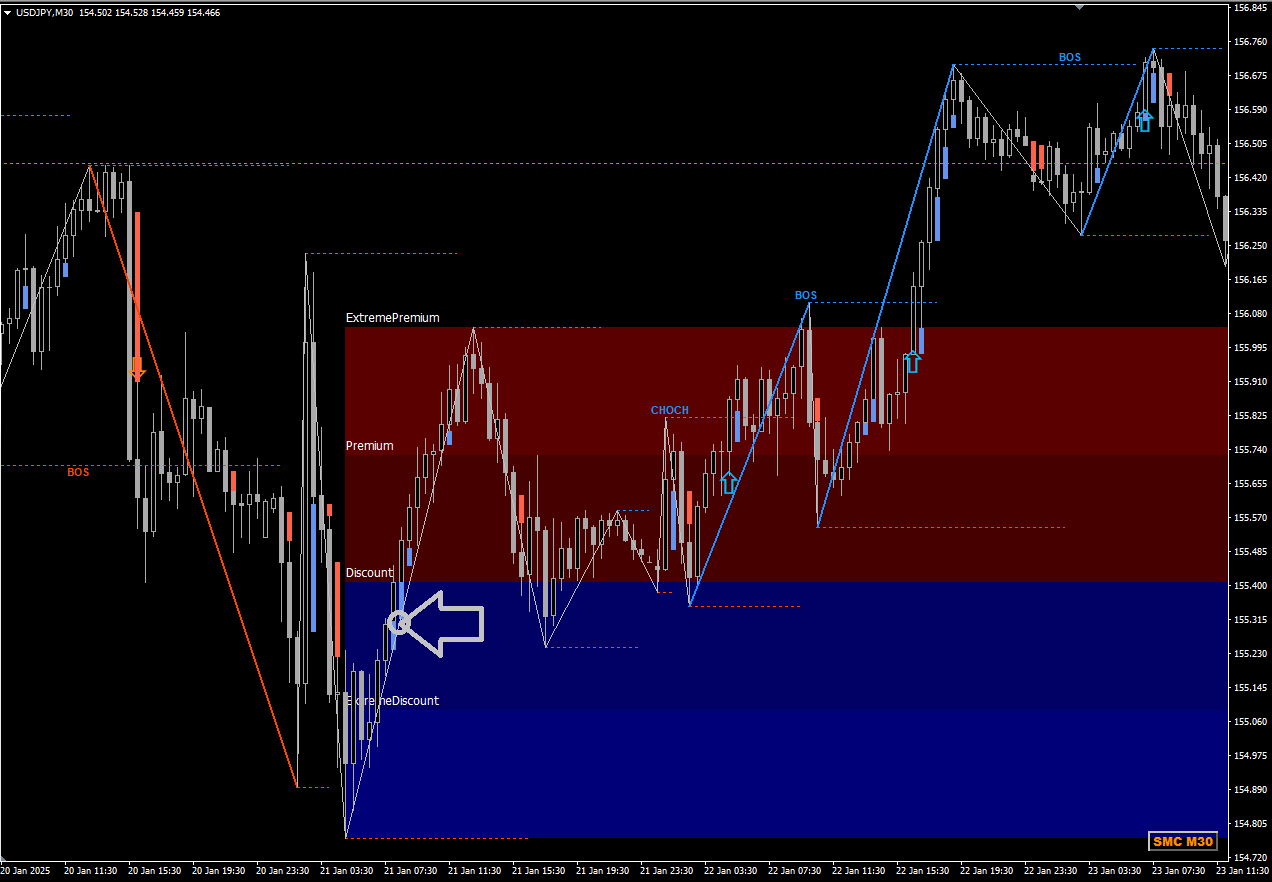Click the Premium zone label
The height and width of the screenshot is (882, 1272).
pyautogui.click(x=370, y=446)
